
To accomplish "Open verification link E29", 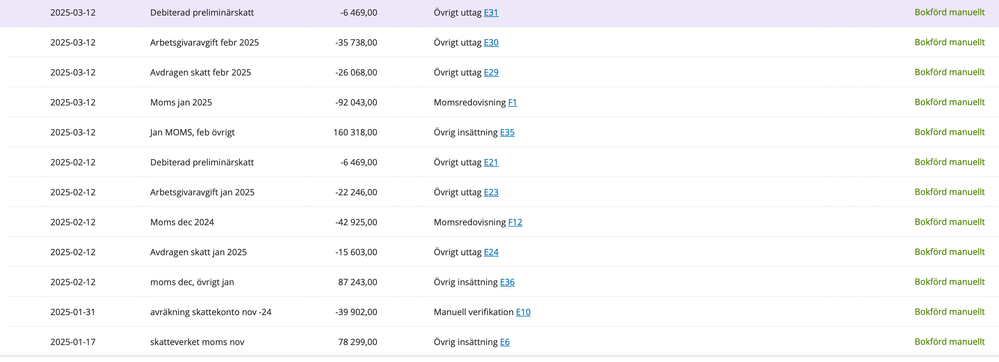I will pyautogui.click(x=491, y=73).
